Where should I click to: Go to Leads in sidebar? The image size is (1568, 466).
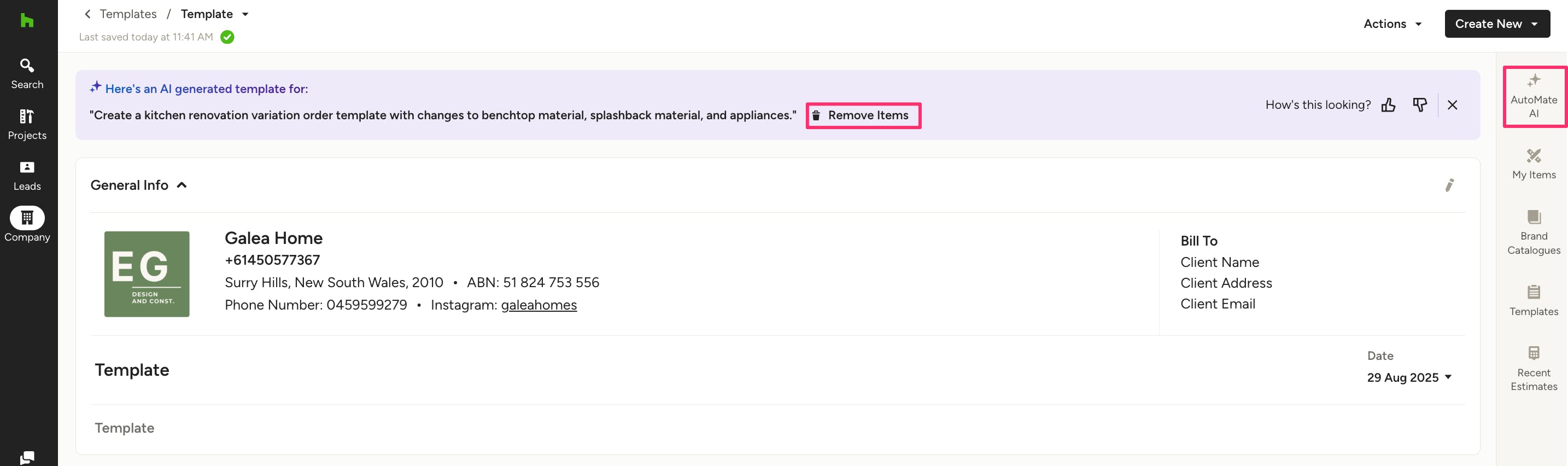27,176
